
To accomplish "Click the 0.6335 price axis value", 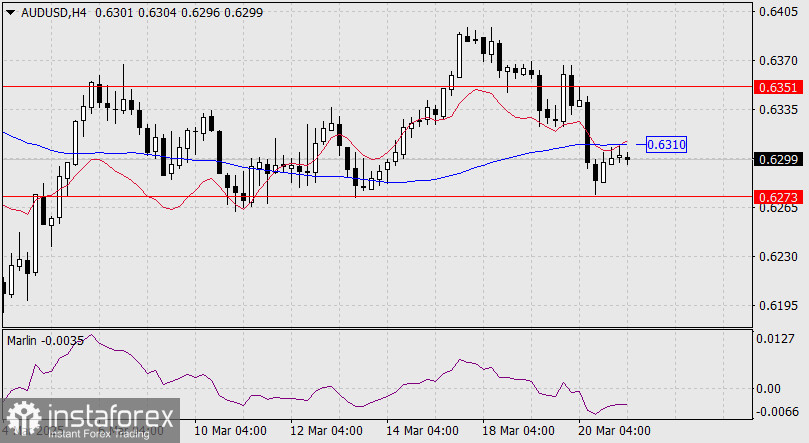I will (778, 110).
